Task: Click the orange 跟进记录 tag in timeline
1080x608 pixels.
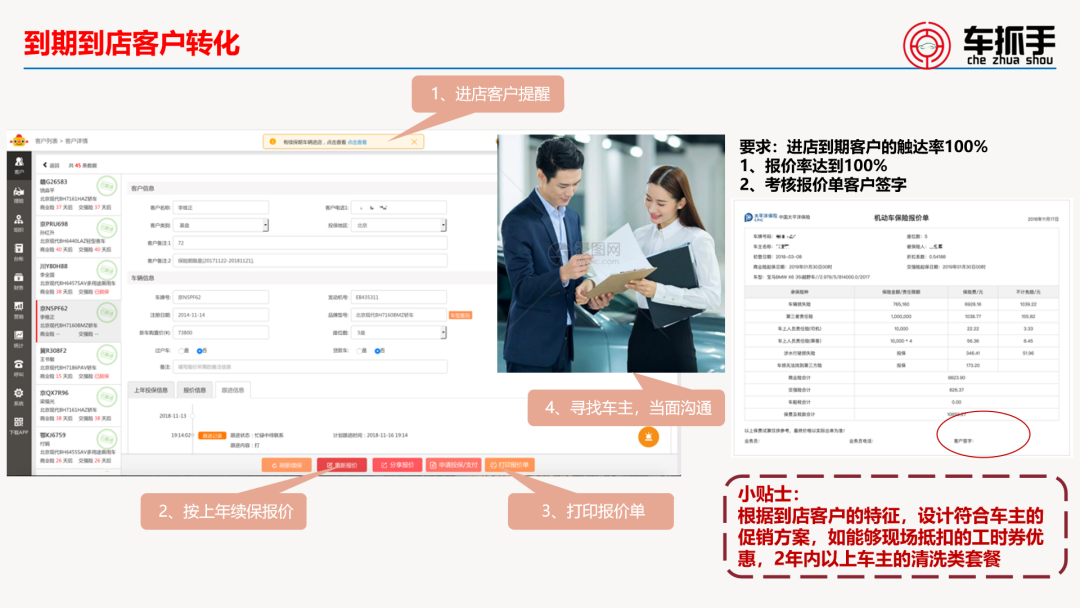Action: pyautogui.click(x=212, y=436)
